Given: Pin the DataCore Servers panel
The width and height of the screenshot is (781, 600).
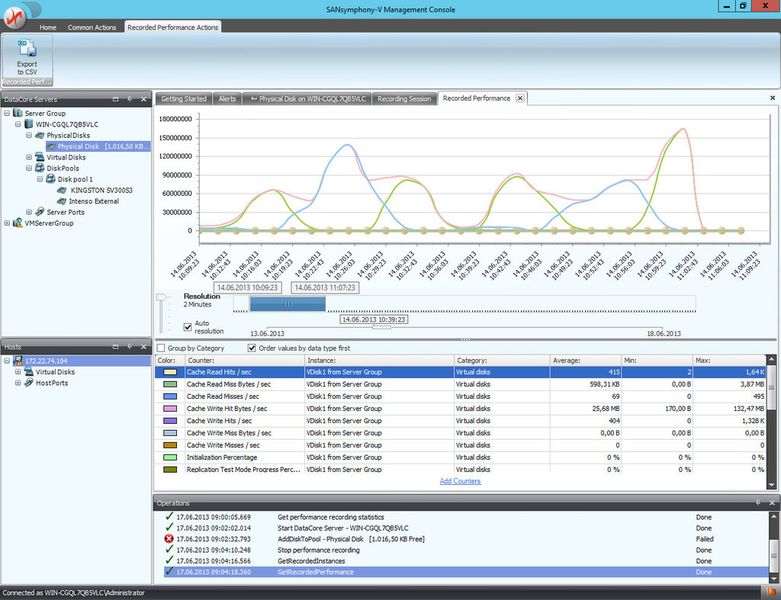Looking at the screenshot, I should 130,99.
